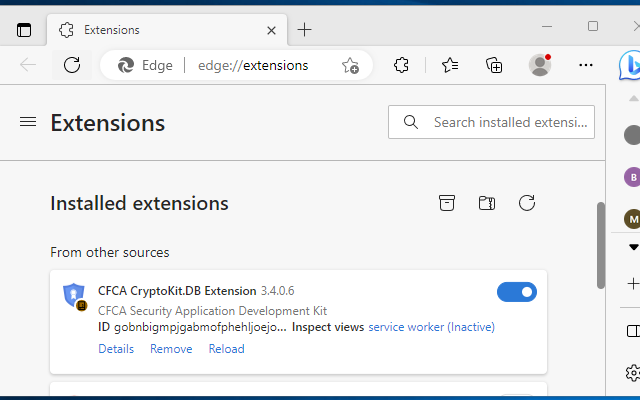Open the Favorites list icon

450,65
